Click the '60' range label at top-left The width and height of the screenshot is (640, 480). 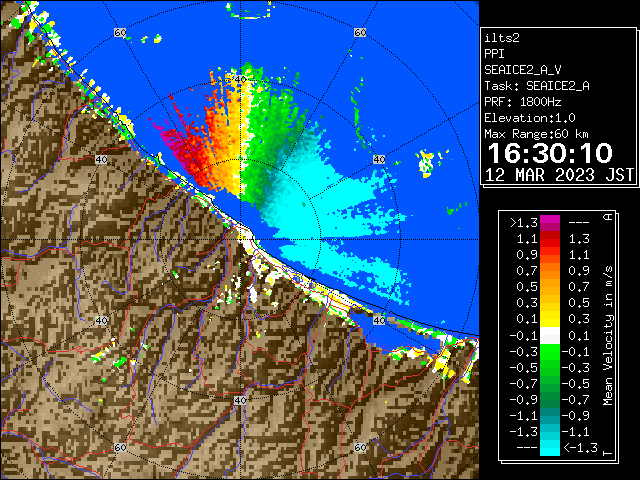120,32
